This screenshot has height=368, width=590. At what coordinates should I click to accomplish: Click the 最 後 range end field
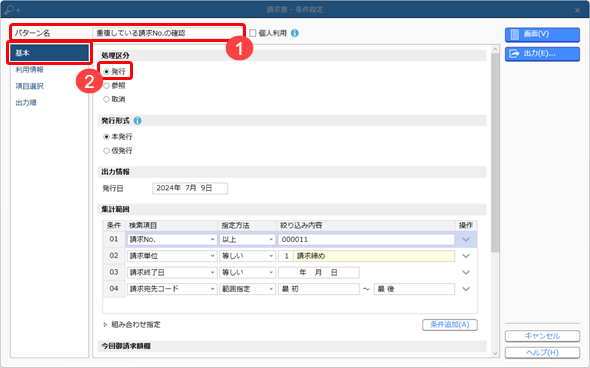point(414,289)
